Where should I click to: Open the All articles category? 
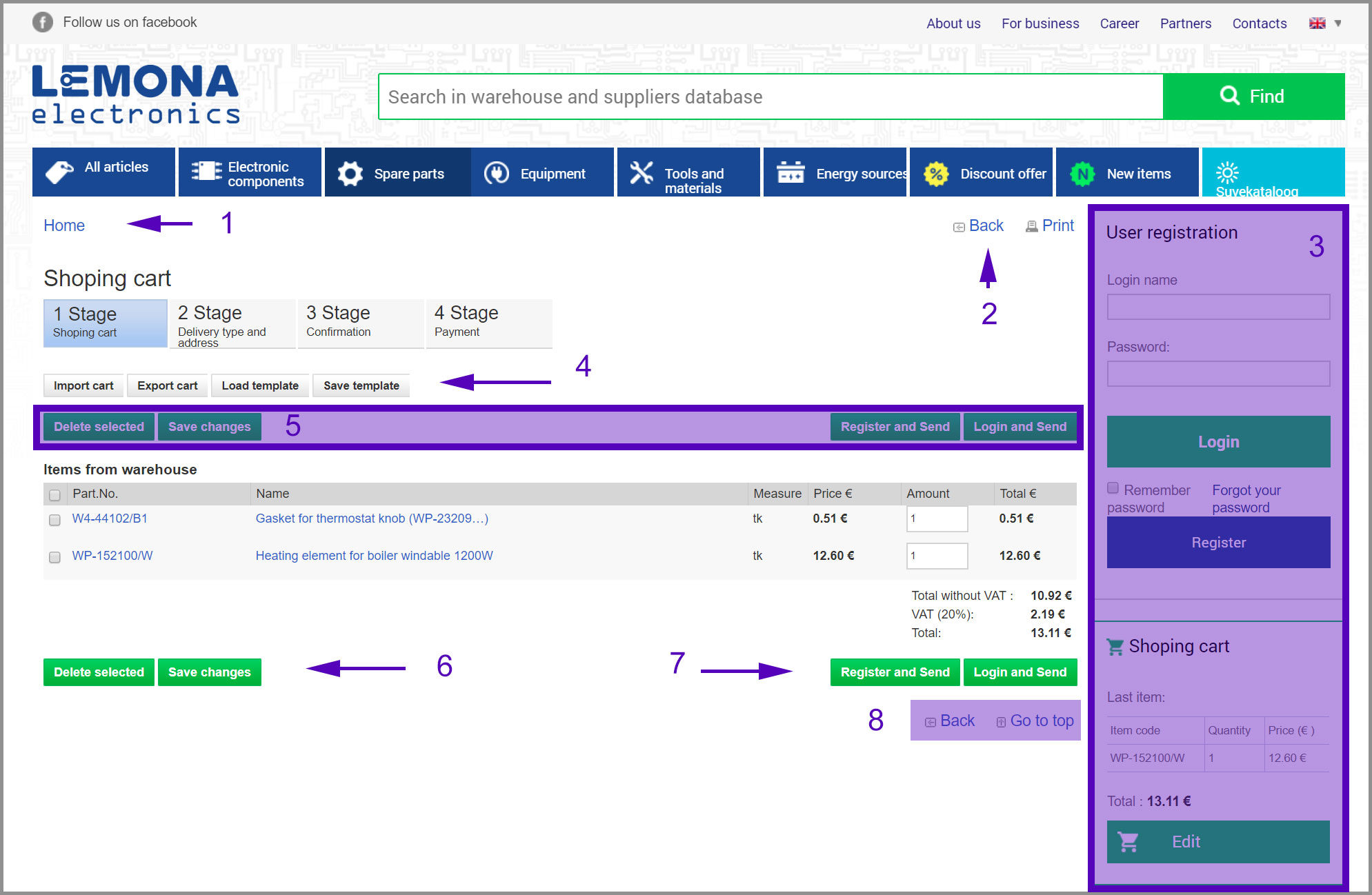(x=103, y=172)
